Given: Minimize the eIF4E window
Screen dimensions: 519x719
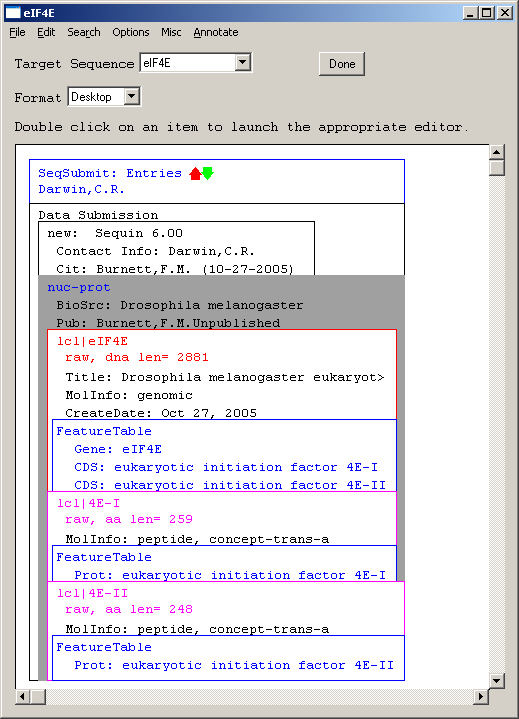Looking at the screenshot, I should [x=470, y=13].
